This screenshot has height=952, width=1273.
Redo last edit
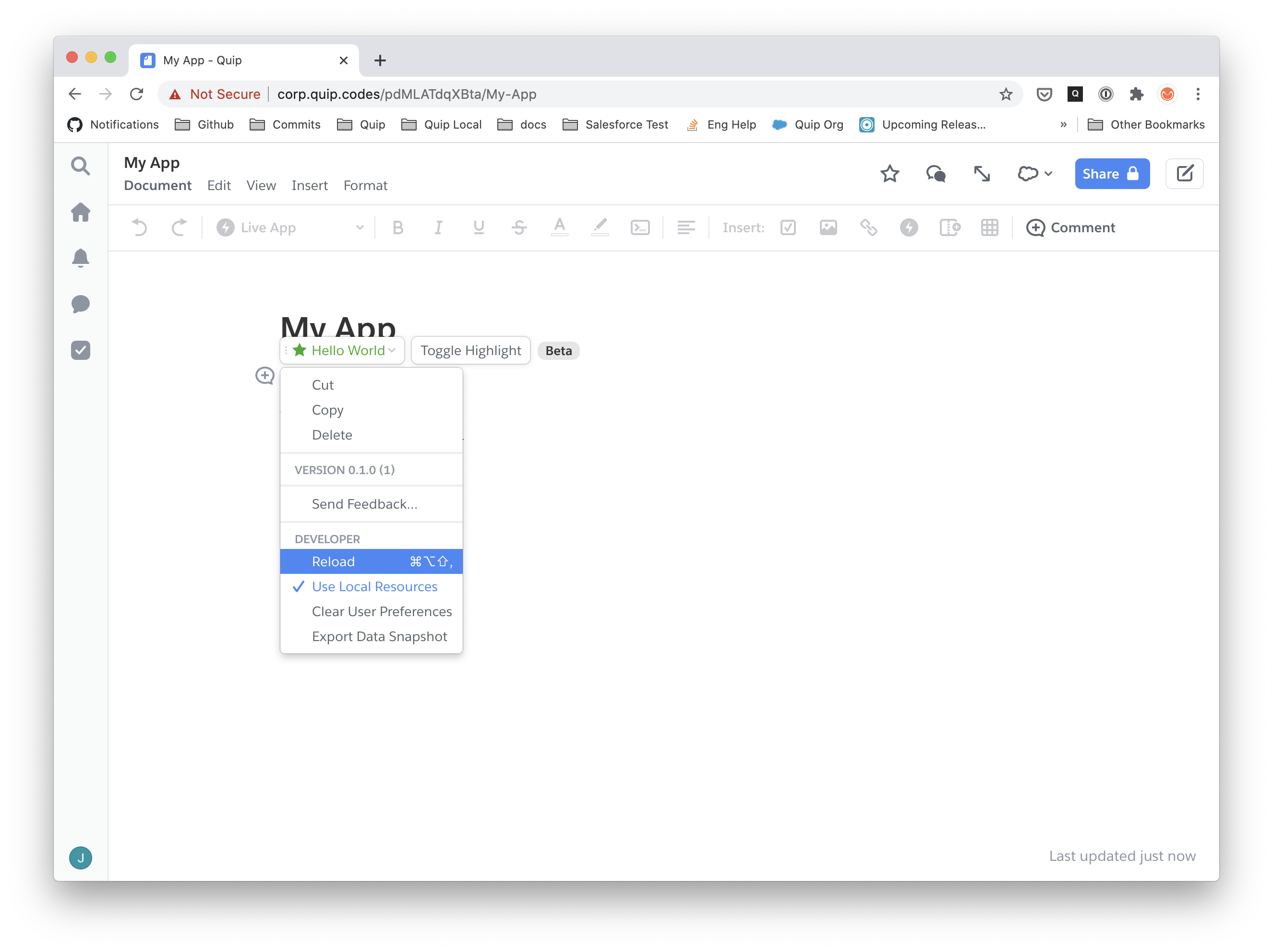coord(179,228)
